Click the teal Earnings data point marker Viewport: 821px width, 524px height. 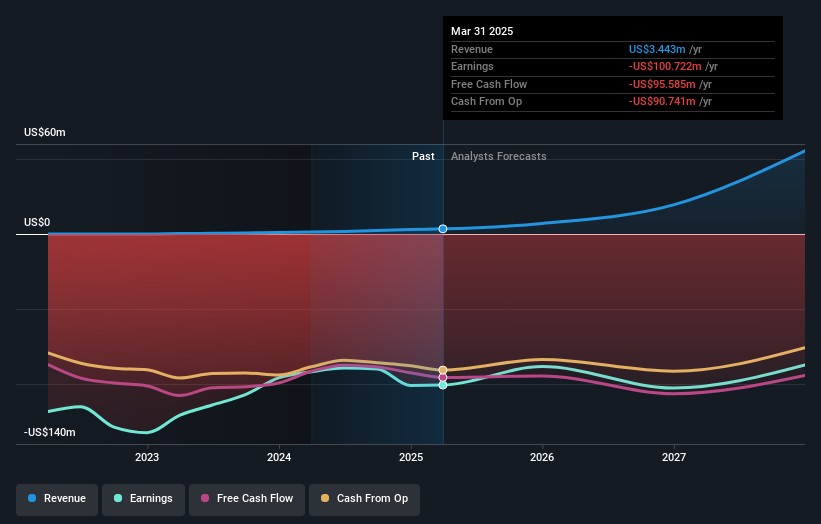coord(443,385)
